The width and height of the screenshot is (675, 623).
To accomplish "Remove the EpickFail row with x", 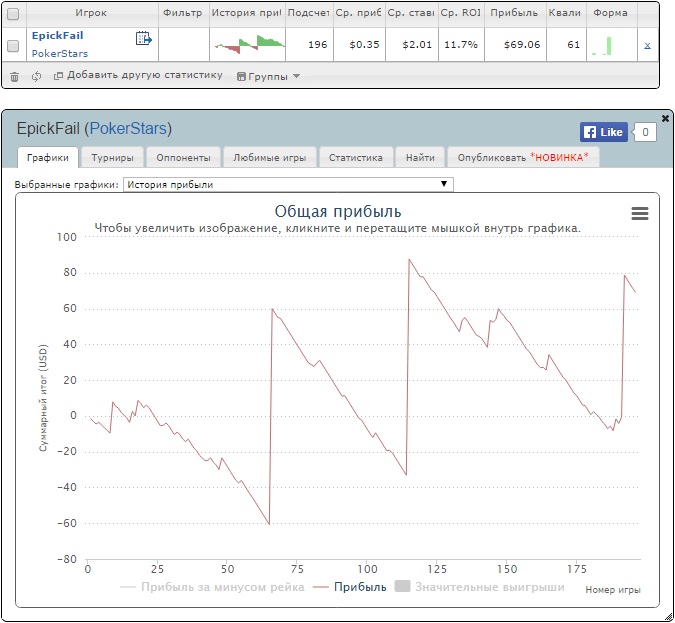I will [x=647, y=45].
